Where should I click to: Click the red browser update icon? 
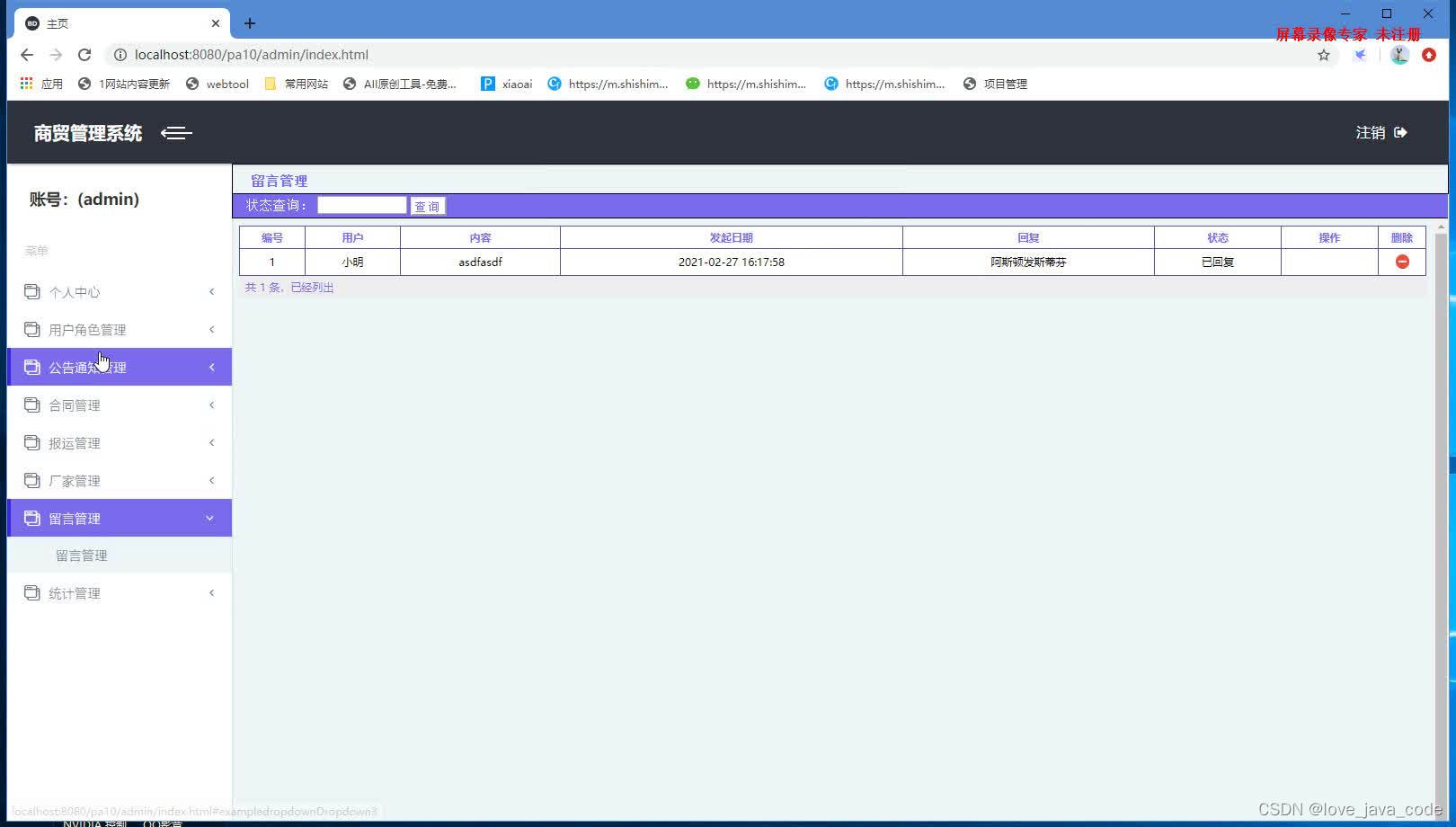pyautogui.click(x=1429, y=55)
